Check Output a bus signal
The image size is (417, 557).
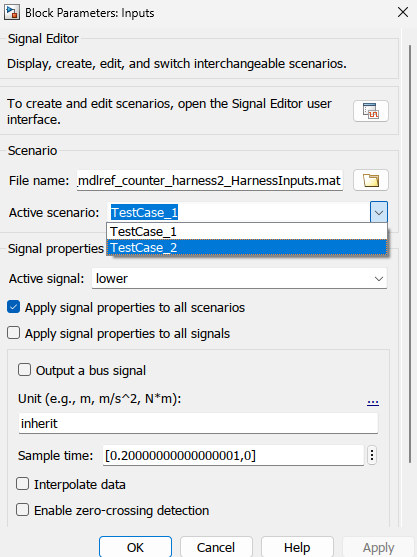pos(24,370)
